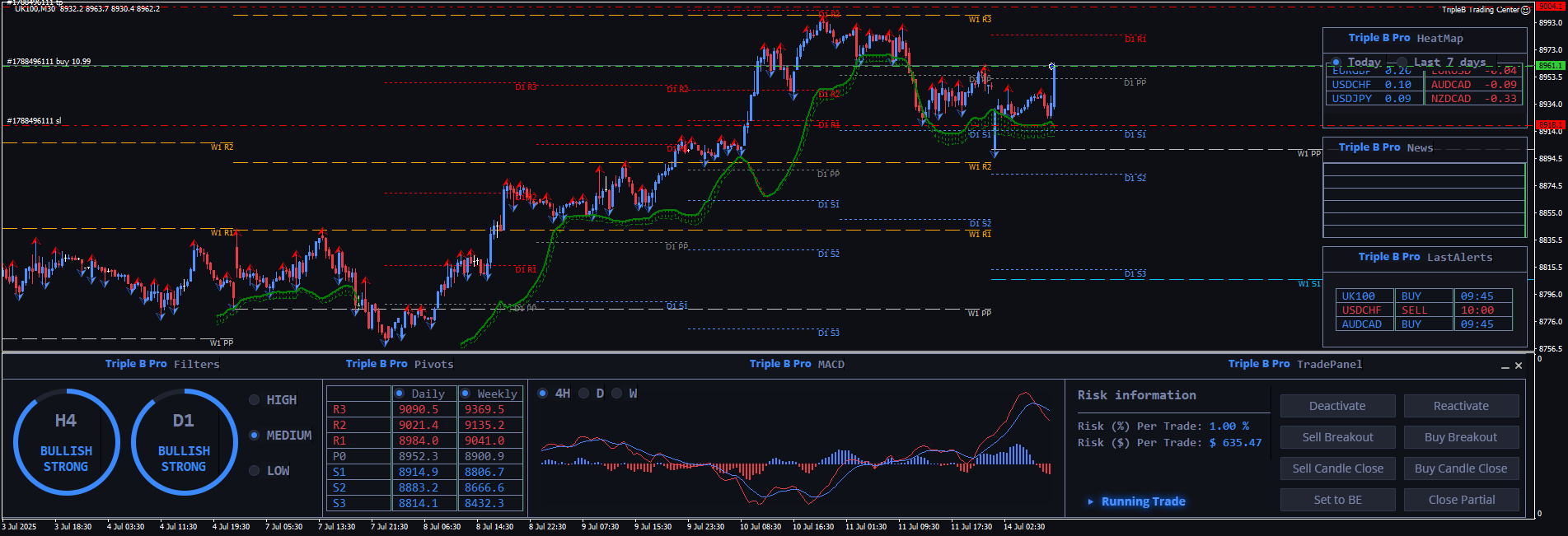Viewport: 1568px width, 536px height.
Task: Click the red stop loss price label 8918.1
Action: click(x=1550, y=125)
